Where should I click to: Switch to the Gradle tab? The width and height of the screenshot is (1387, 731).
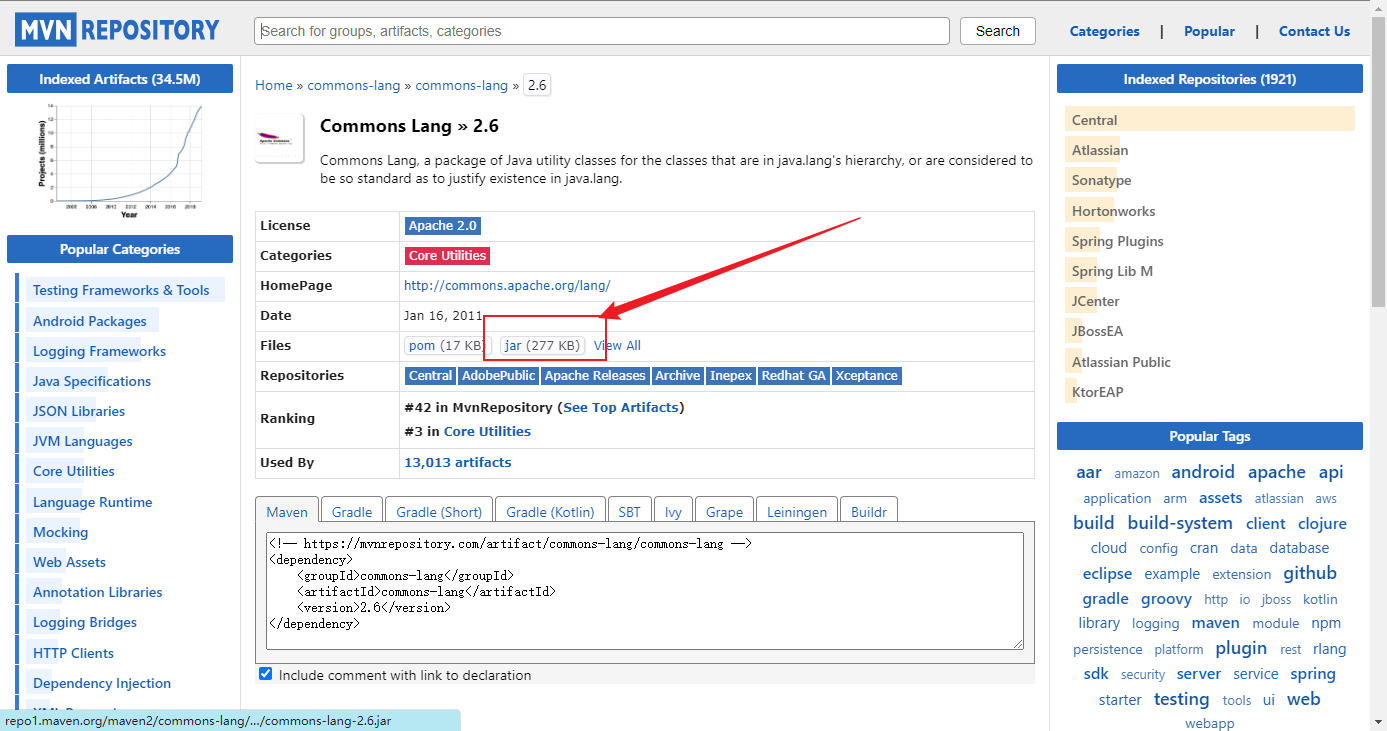point(352,511)
